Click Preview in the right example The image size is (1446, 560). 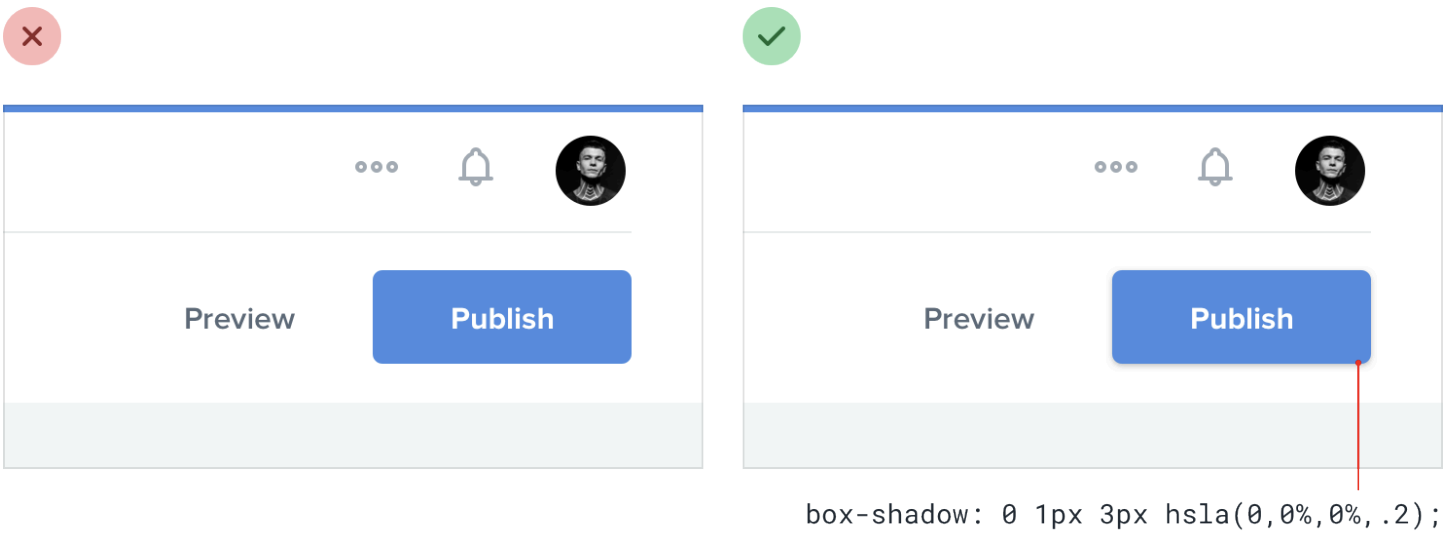(979, 319)
